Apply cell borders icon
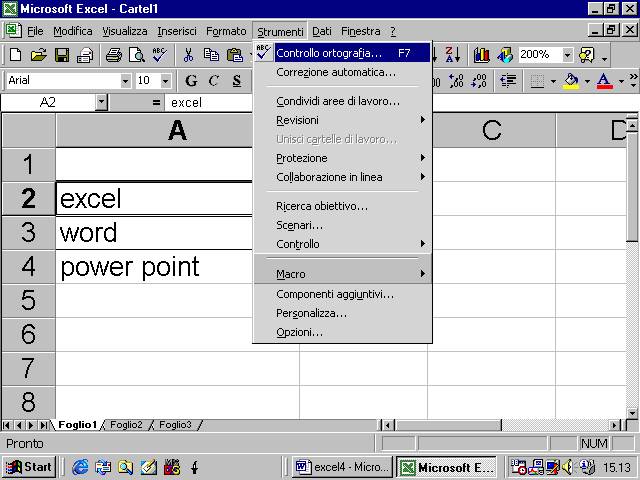The image size is (640, 480). click(x=537, y=81)
